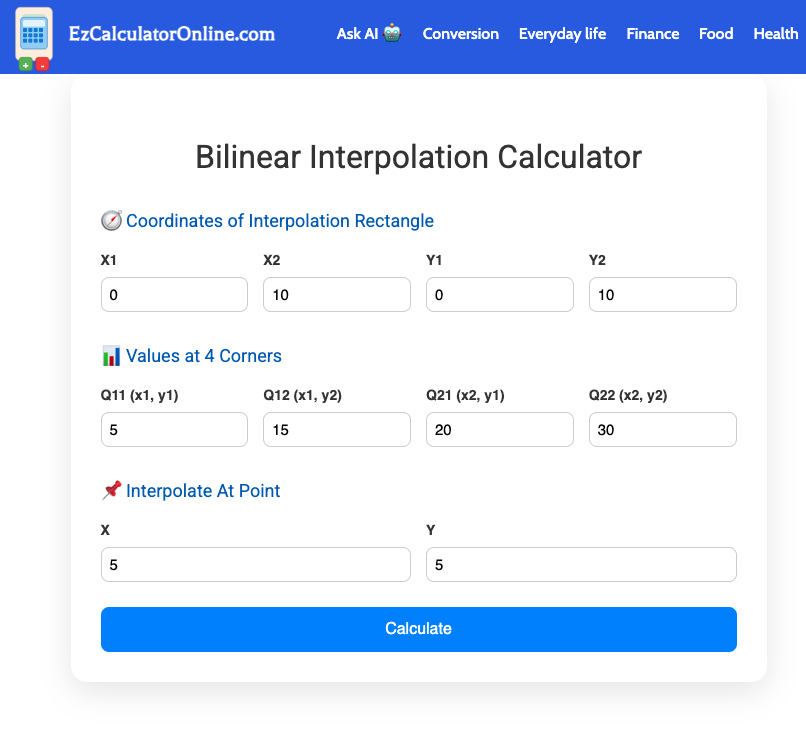Open the Health navigation link

(775, 33)
